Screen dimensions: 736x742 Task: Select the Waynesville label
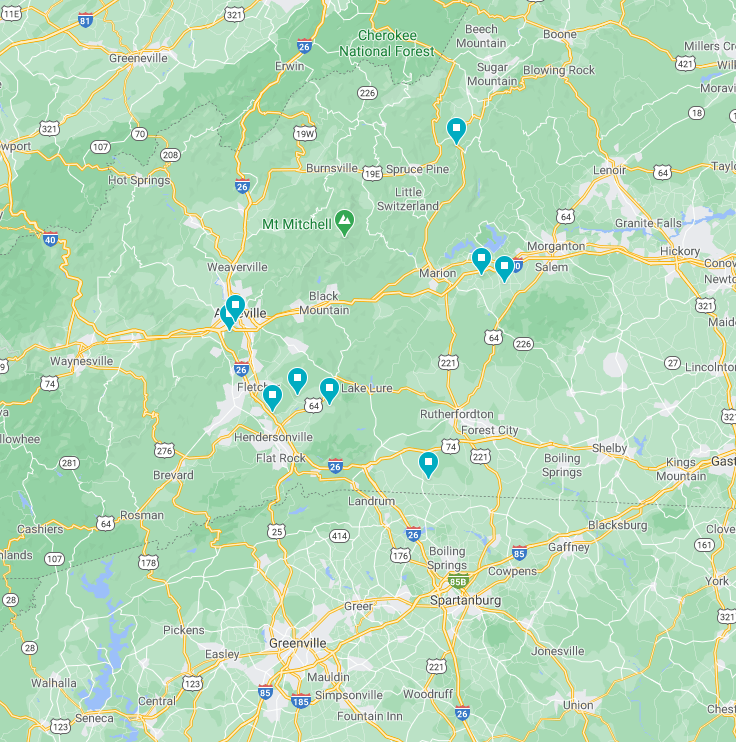tap(81, 361)
